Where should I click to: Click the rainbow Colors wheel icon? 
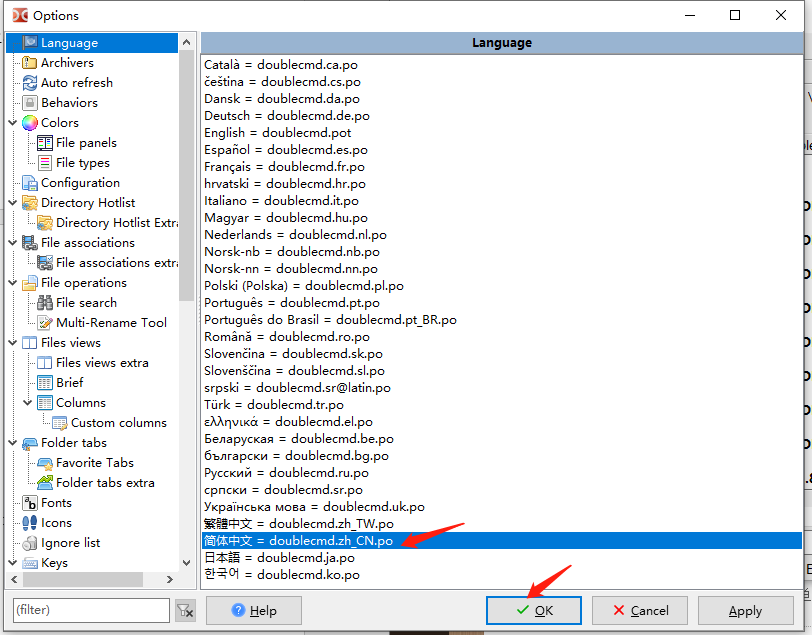(x=30, y=123)
